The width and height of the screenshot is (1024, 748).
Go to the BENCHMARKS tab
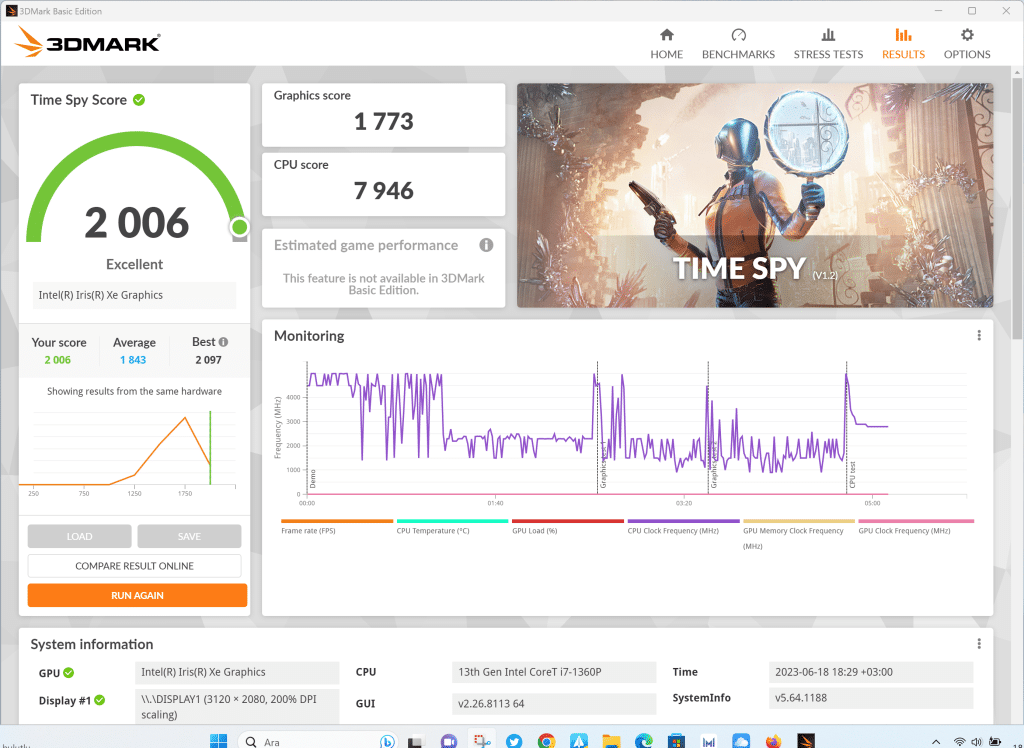point(738,44)
